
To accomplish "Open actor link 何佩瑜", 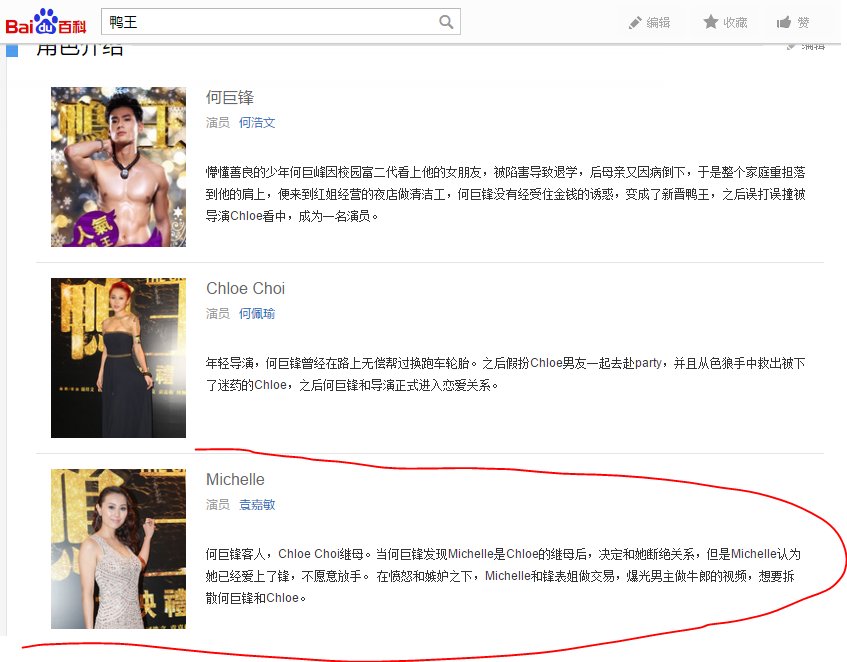I will coord(257,313).
